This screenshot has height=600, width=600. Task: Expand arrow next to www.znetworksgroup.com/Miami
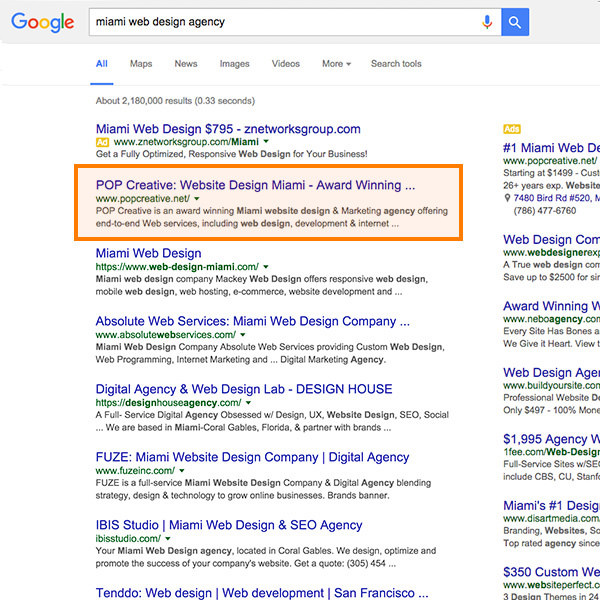(266, 142)
